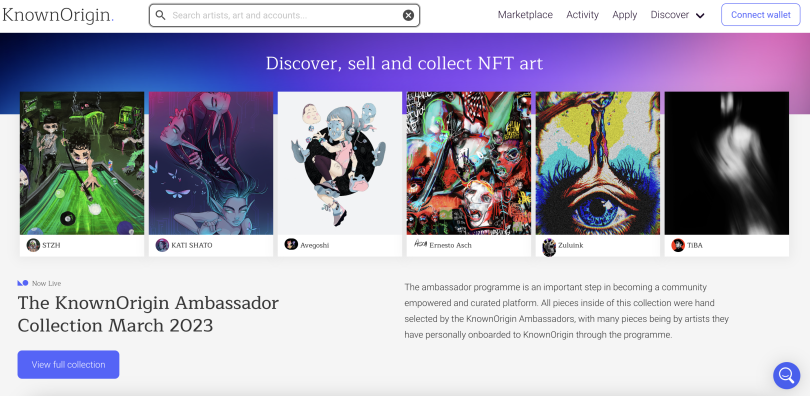Open the KATI SHATO artist name link
810x396 pixels.
tap(192, 246)
